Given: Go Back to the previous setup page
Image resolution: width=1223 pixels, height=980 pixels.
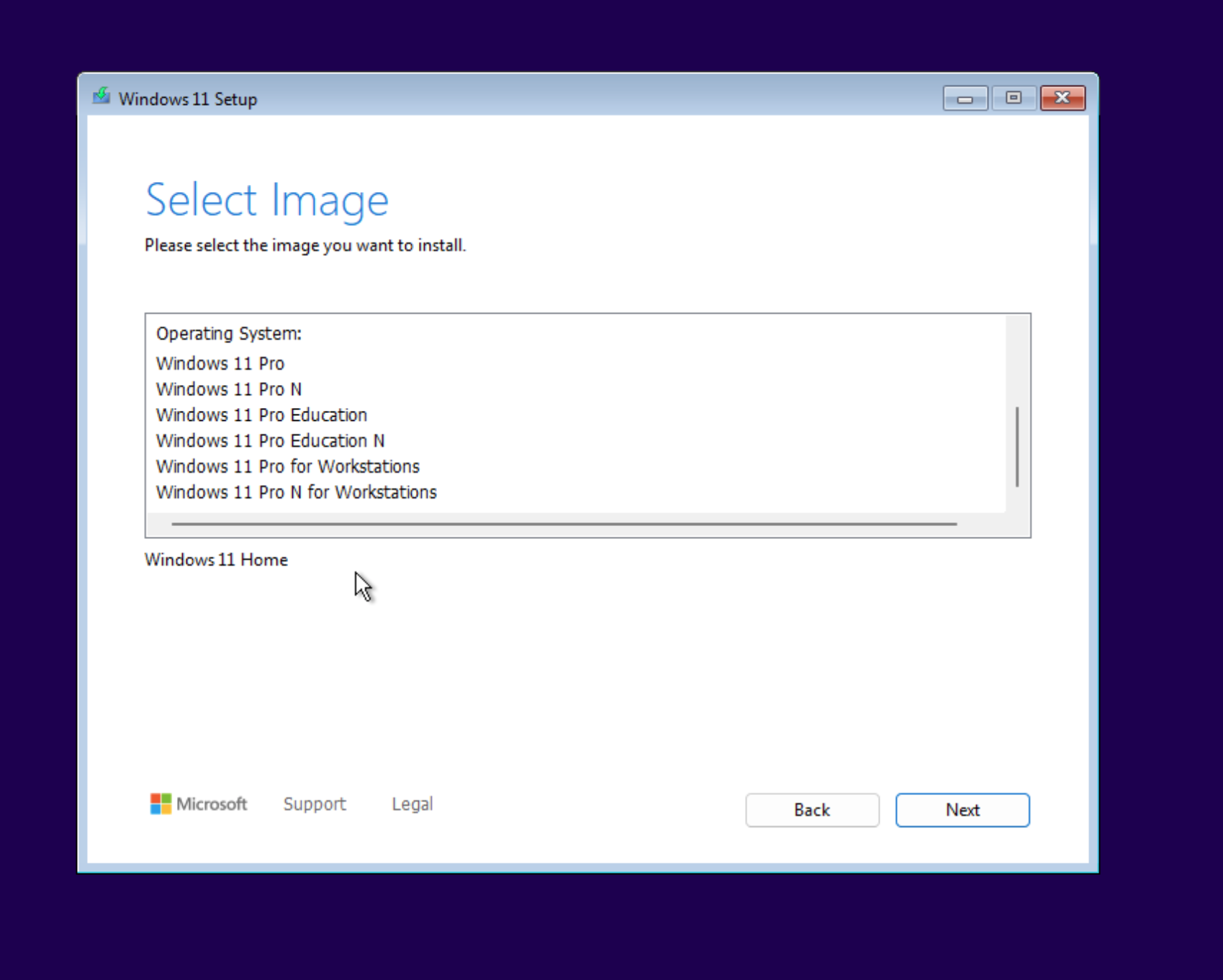Looking at the screenshot, I should click(812, 810).
